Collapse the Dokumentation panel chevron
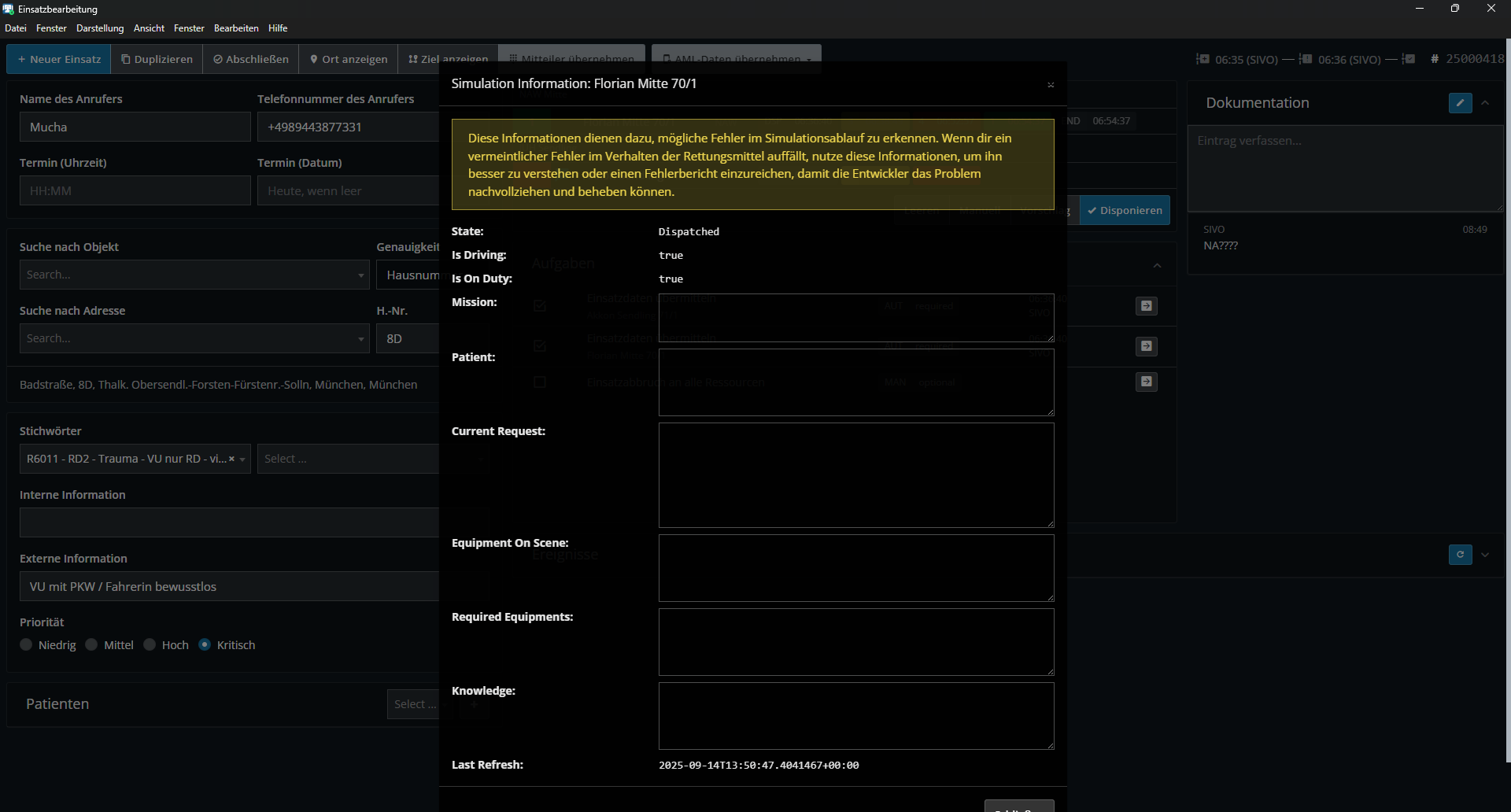The image size is (1511, 812). tap(1485, 103)
